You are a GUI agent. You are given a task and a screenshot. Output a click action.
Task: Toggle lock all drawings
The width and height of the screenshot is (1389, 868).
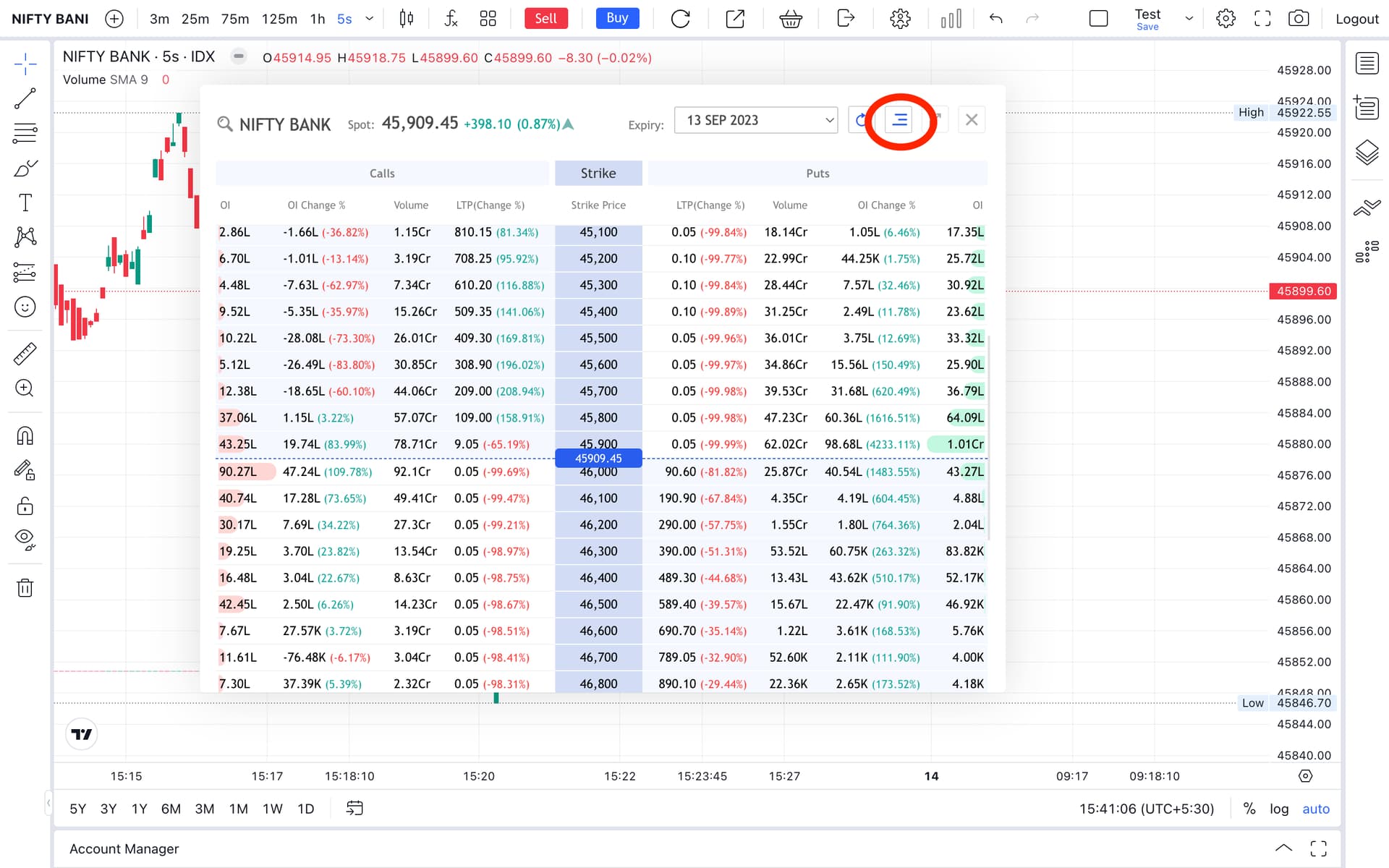tap(25, 505)
